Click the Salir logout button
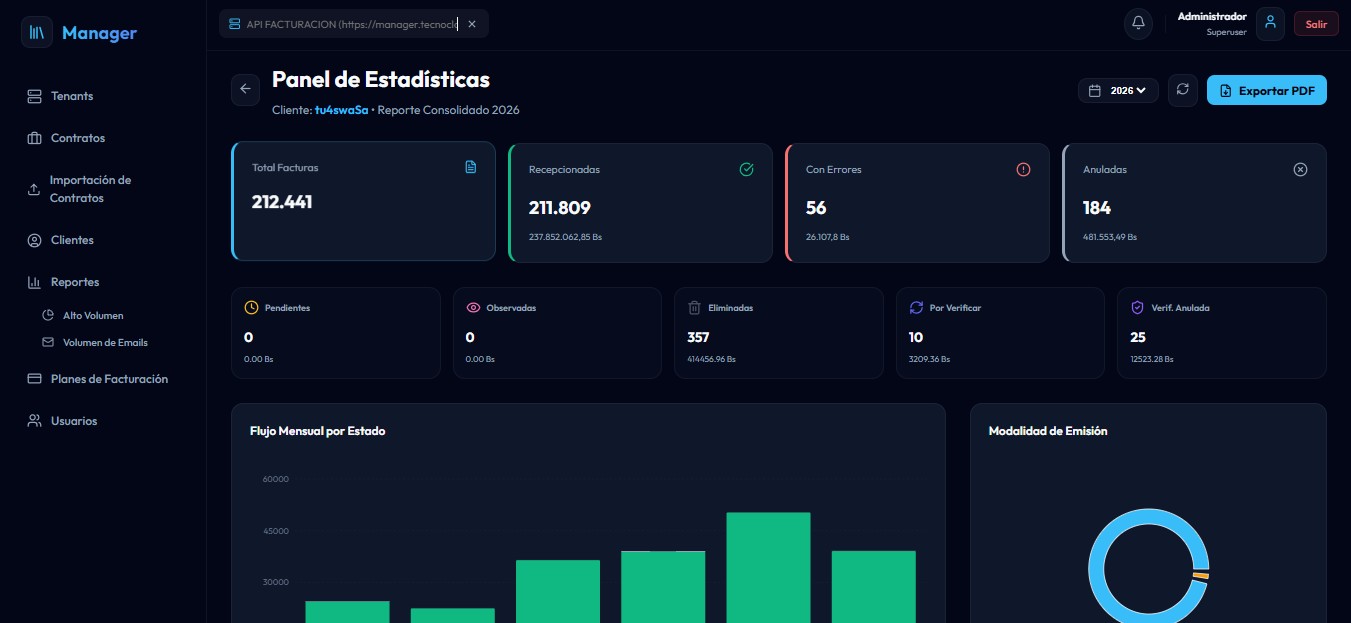The width and height of the screenshot is (1351, 623). pyautogui.click(x=1316, y=24)
